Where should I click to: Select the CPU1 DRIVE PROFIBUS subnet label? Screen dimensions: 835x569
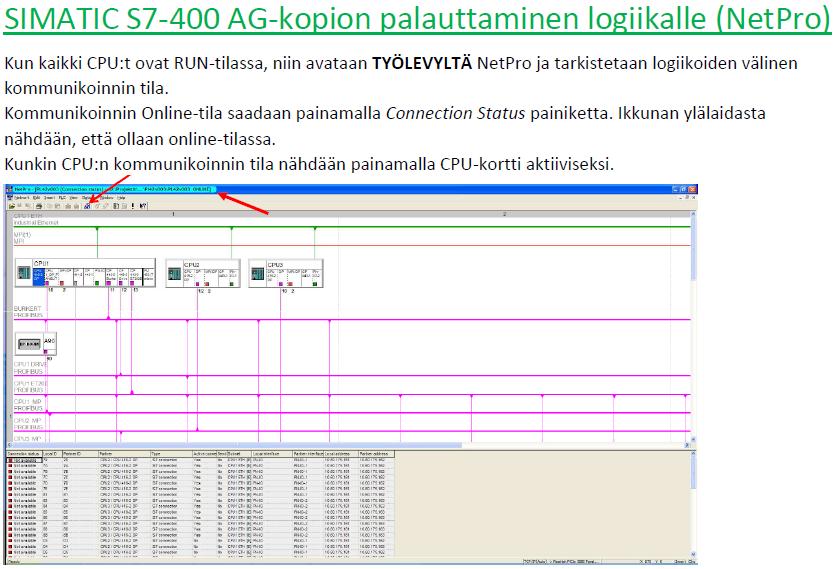tap(30, 368)
